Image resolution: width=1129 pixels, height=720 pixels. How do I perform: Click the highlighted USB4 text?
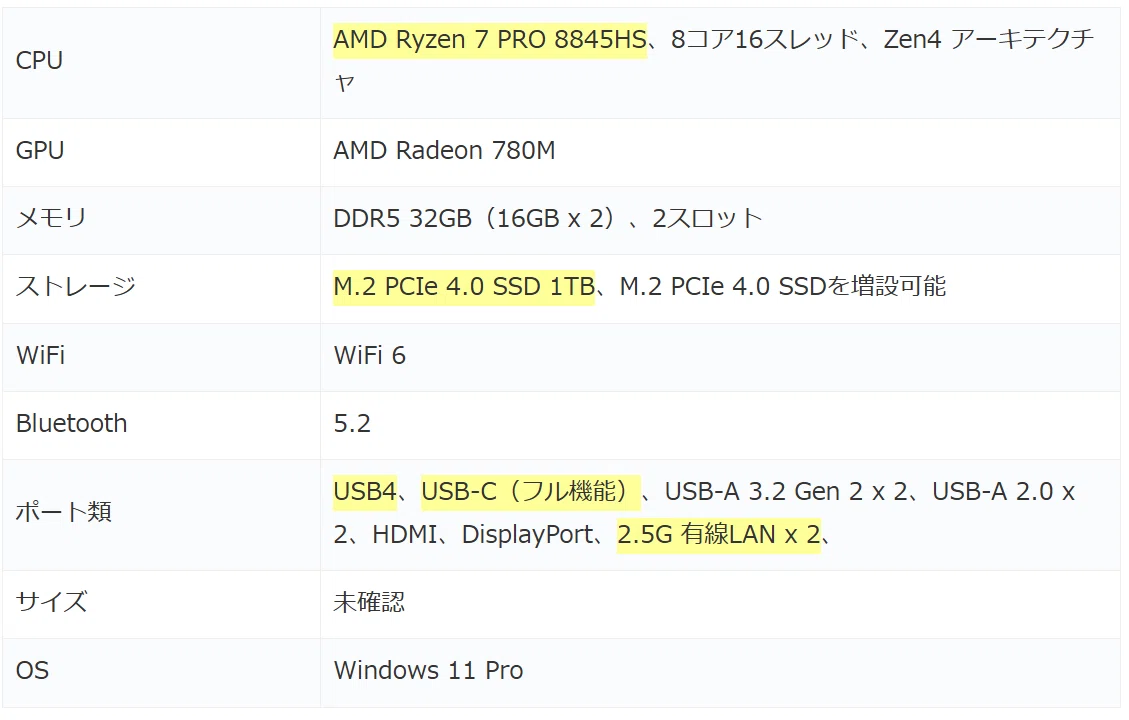tap(365, 492)
